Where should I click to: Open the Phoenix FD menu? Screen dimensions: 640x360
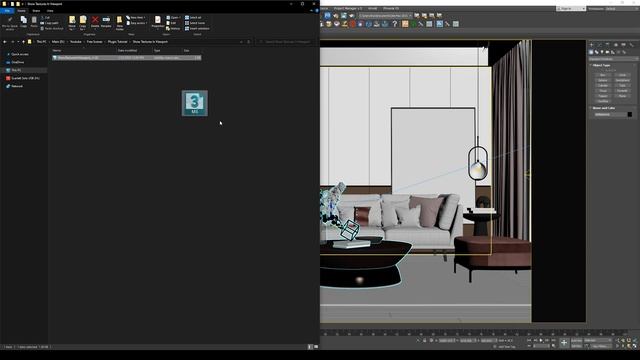tap(391, 8)
